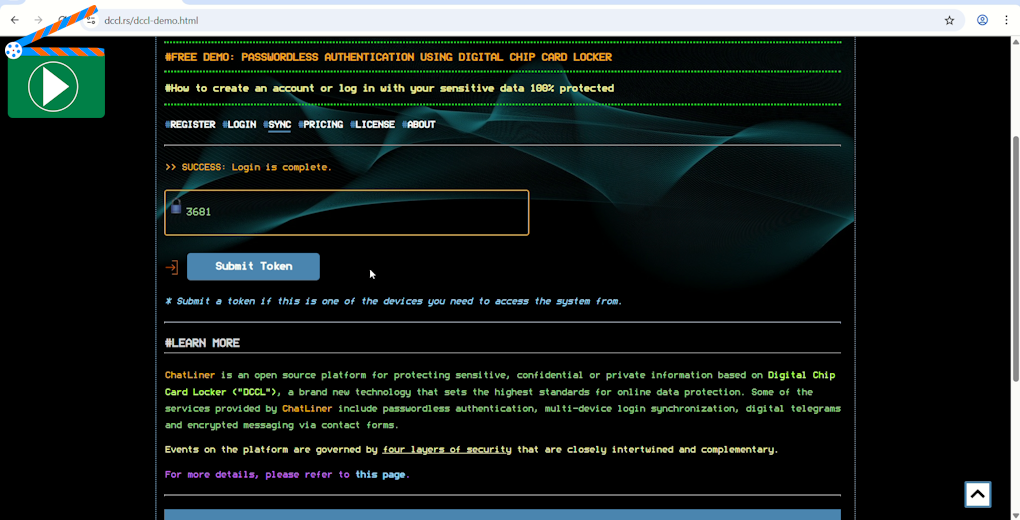Open the PRICING tab
The image size is (1020, 520).
point(322,125)
